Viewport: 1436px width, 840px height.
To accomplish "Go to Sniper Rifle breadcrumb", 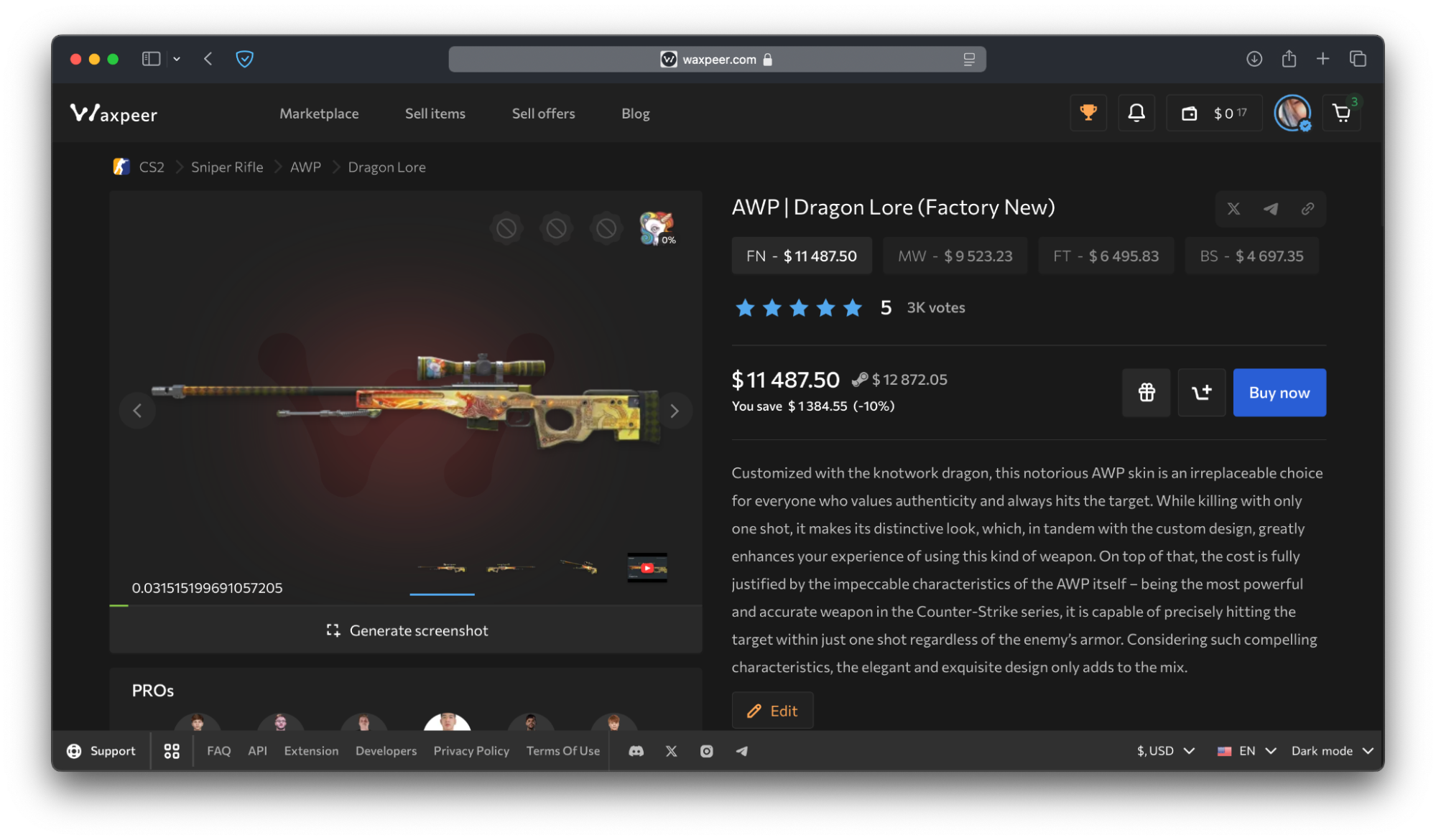I will click(227, 167).
